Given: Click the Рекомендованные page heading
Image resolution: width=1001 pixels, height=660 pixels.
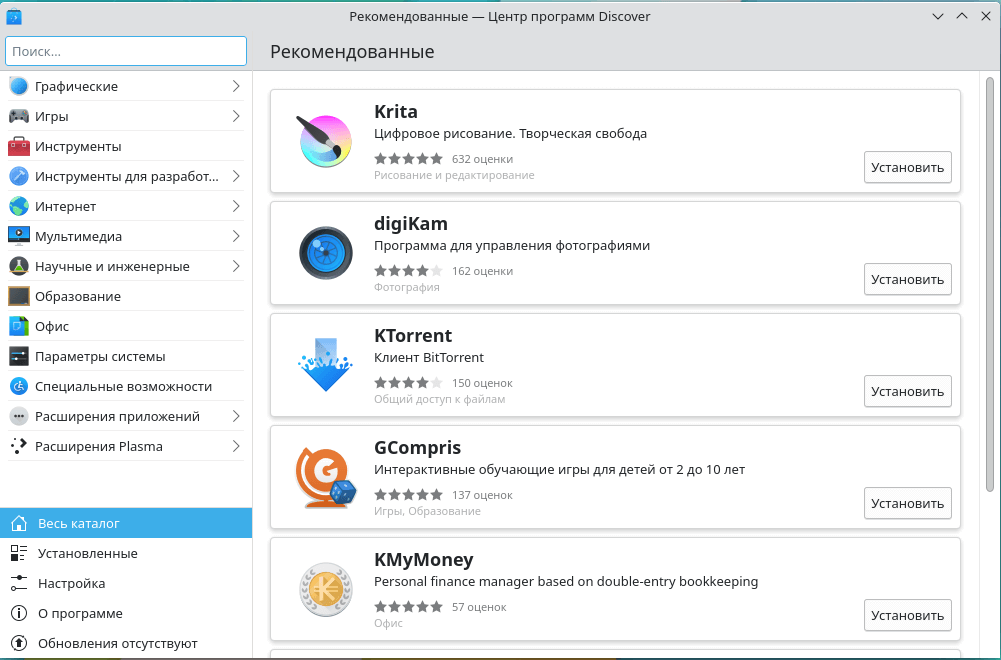Looking at the screenshot, I should (352, 51).
